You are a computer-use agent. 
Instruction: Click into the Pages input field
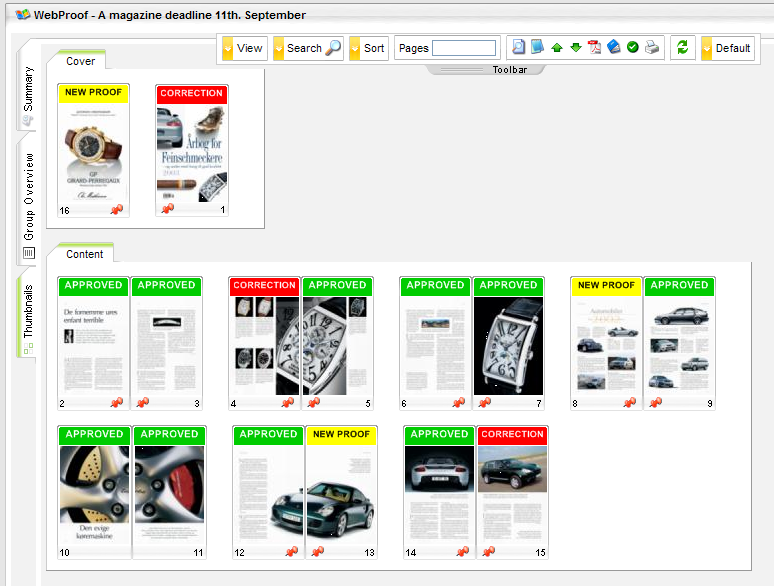click(x=463, y=48)
